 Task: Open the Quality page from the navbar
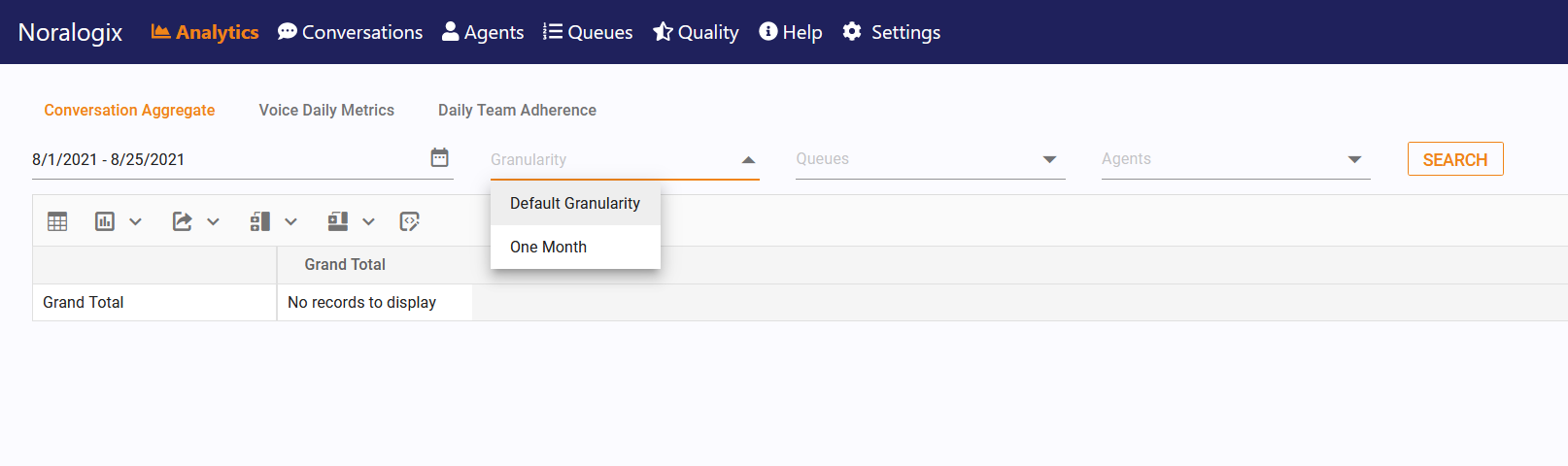(696, 32)
